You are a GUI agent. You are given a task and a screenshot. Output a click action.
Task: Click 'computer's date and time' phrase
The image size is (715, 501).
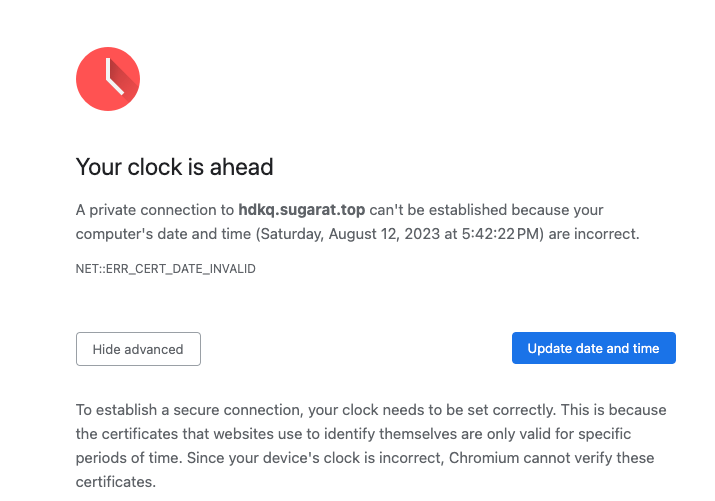pos(163,234)
